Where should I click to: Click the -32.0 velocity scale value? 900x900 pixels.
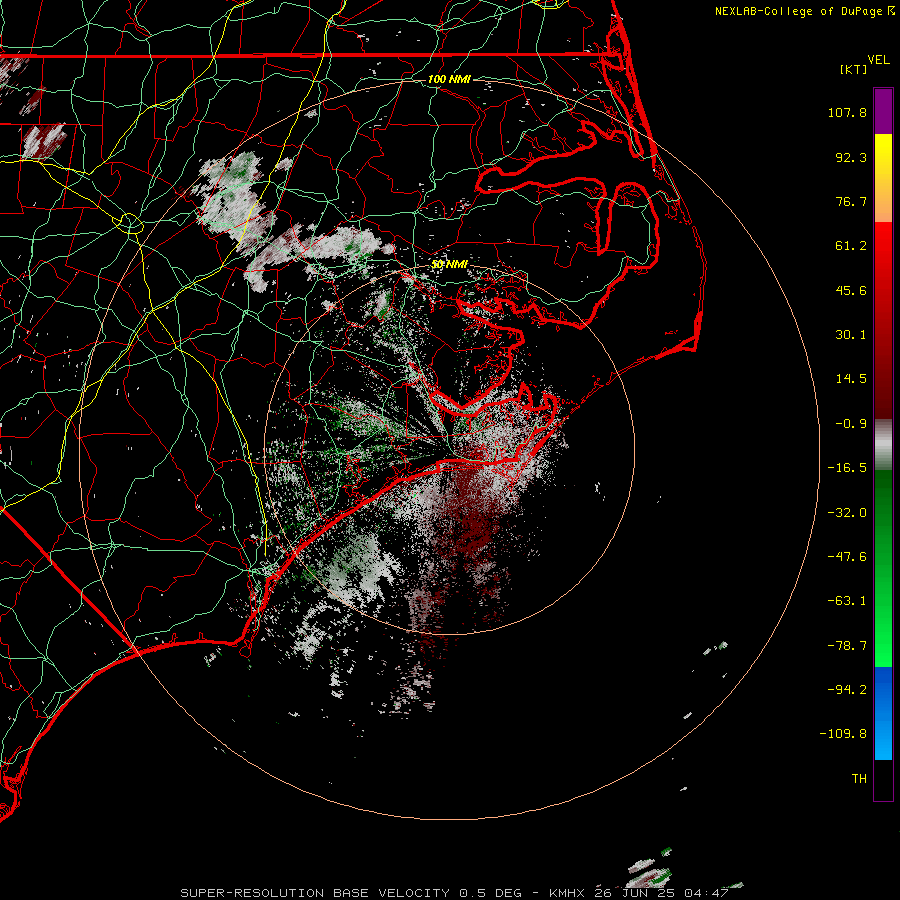(847, 513)
